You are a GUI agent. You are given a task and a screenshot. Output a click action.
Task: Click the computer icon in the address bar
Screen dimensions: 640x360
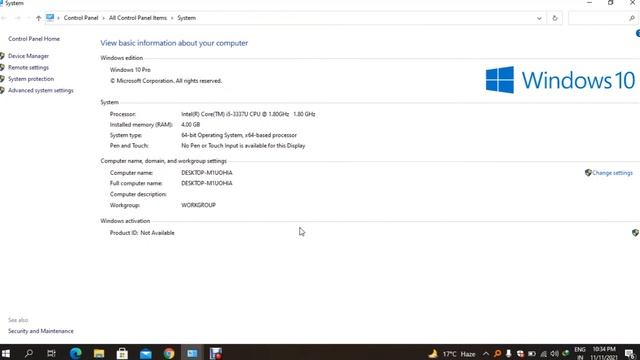click(x=50, y=18)
